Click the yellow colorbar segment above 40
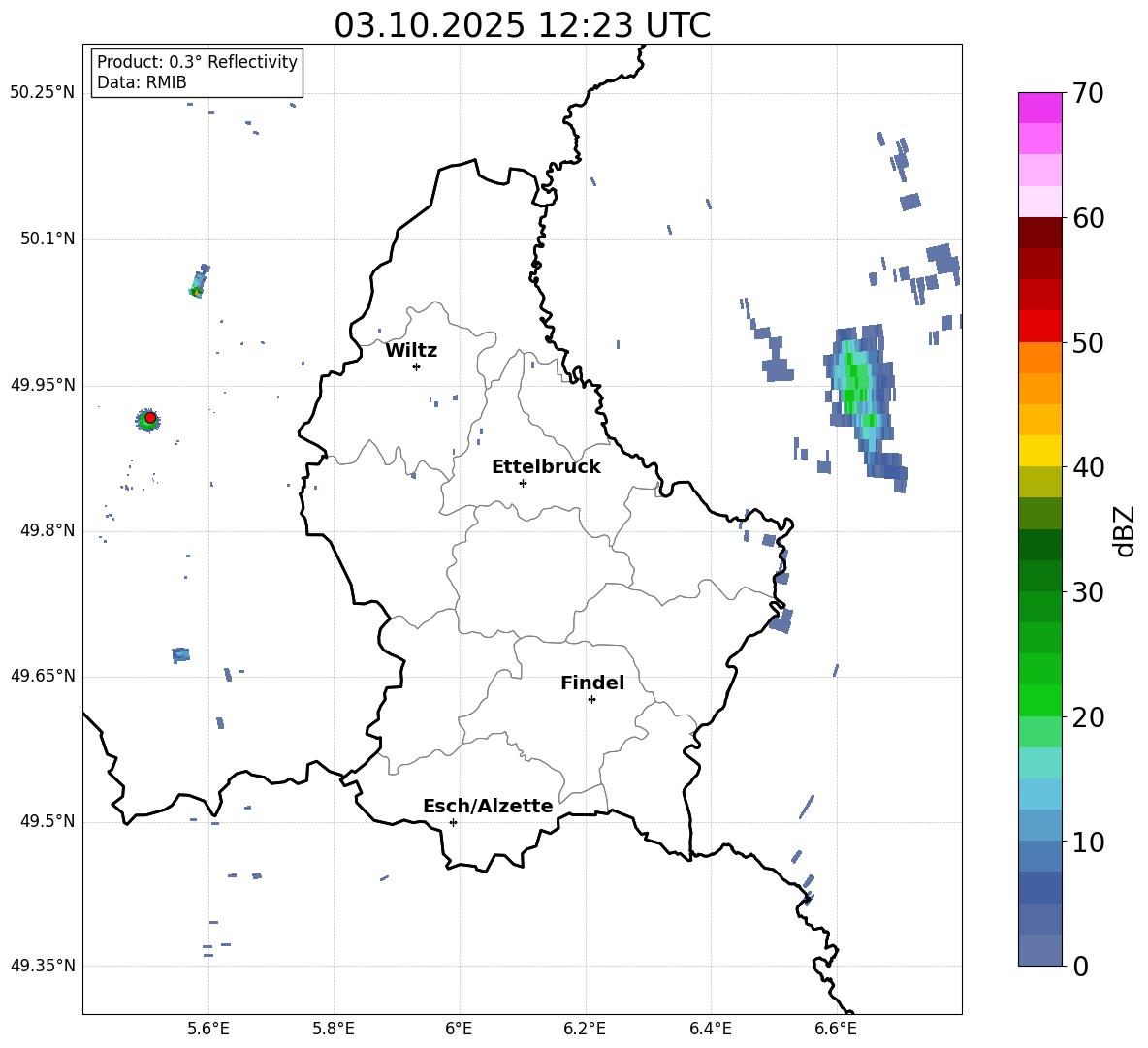1148x1048 pixels. tap(1039, 451)
